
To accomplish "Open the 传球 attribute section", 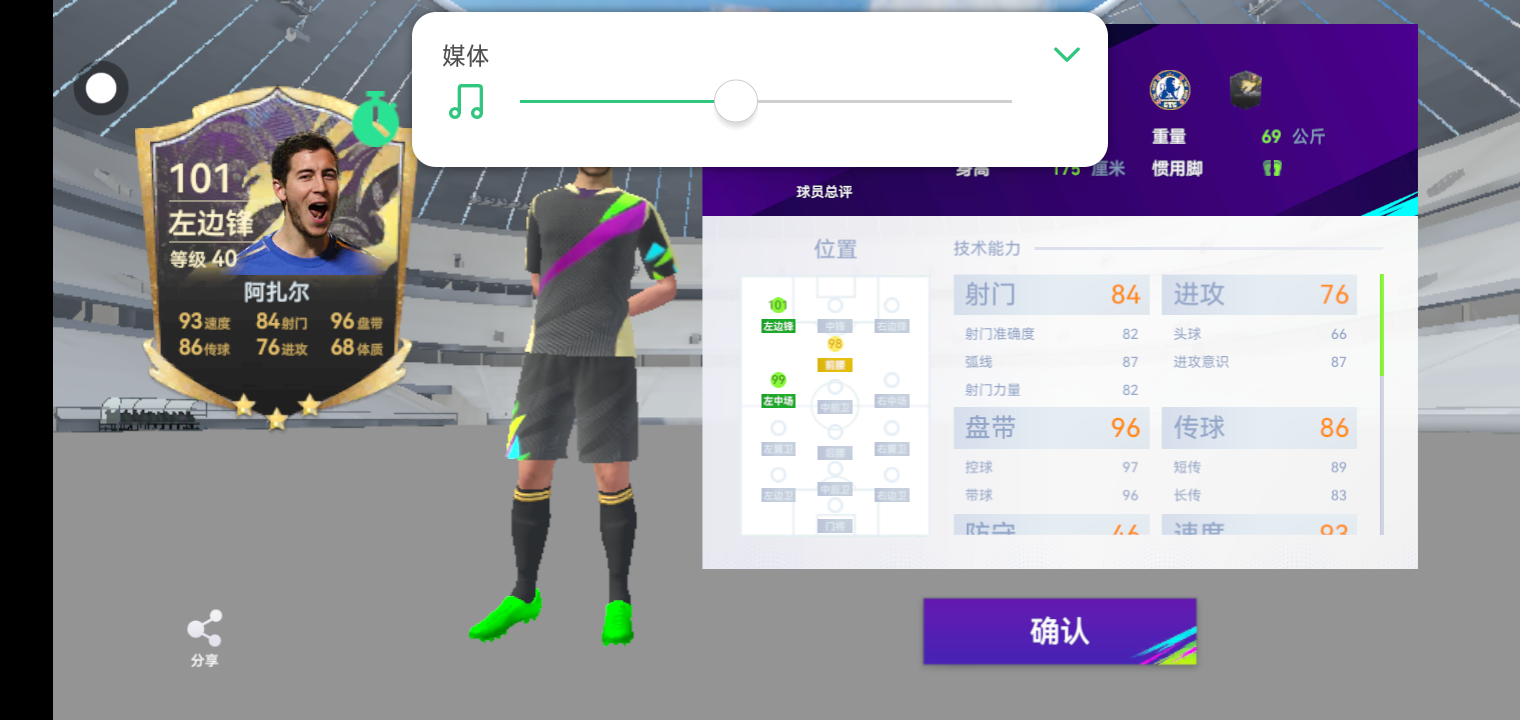I will click(x=1260, y=428).
